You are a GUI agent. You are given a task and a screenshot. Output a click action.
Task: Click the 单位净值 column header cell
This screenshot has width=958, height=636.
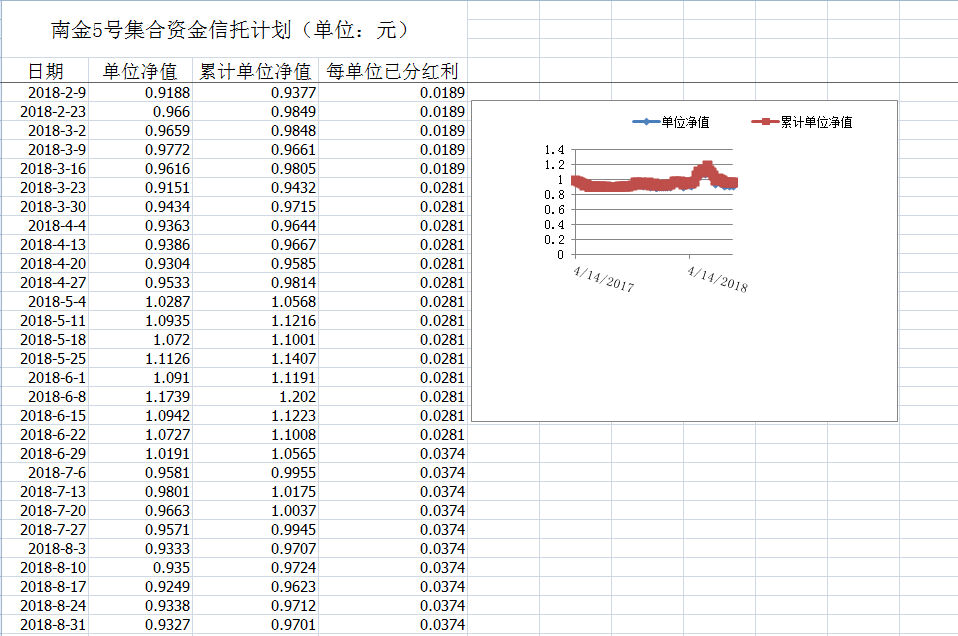(141, 71)
